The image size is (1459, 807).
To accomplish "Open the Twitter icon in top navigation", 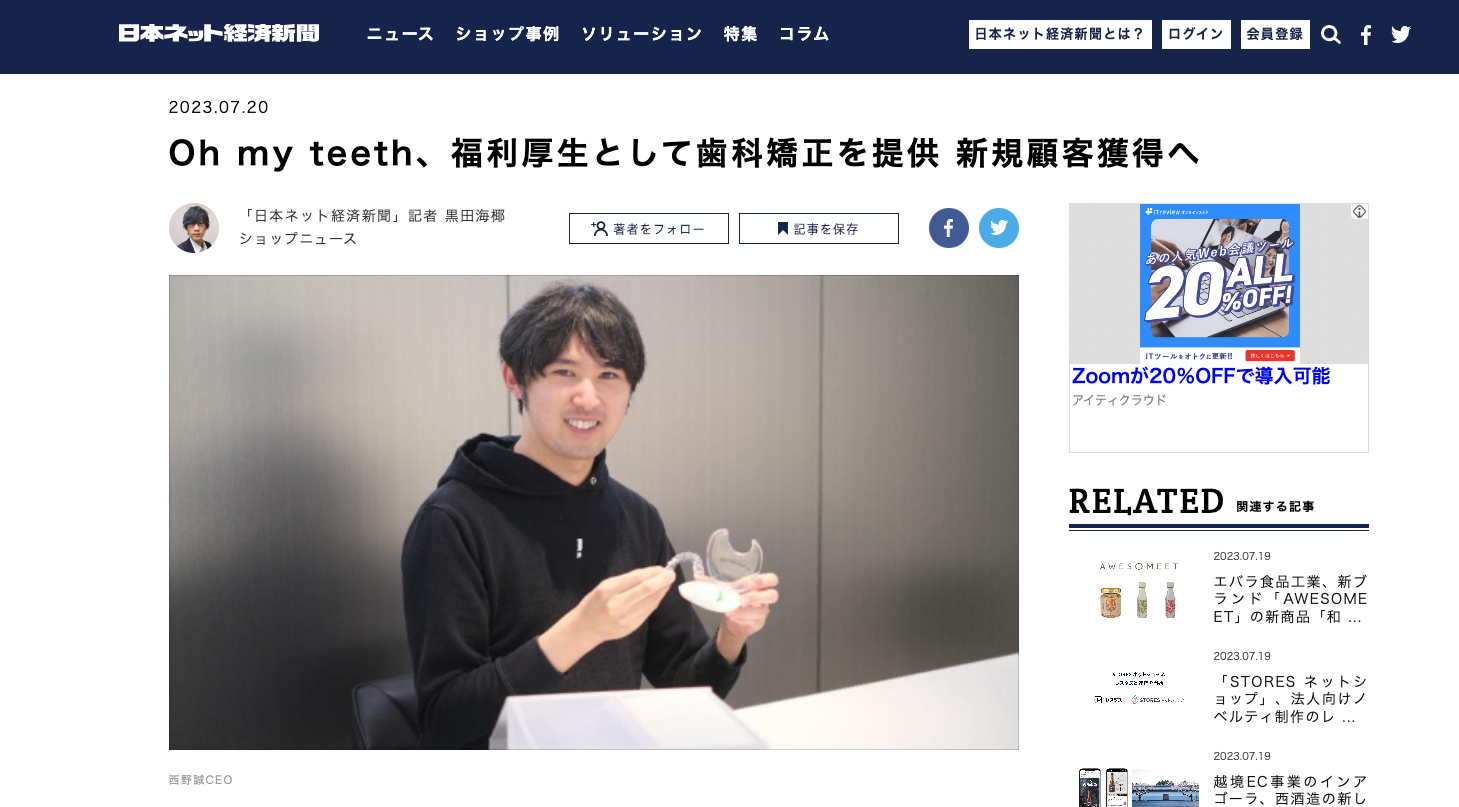I will coord(1401,35).
